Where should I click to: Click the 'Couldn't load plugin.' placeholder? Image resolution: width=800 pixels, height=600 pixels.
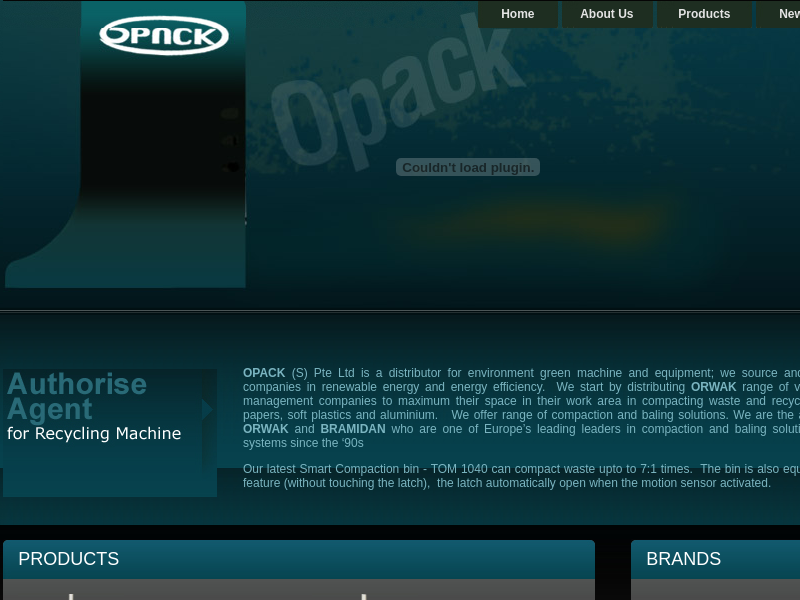[468, 167]
